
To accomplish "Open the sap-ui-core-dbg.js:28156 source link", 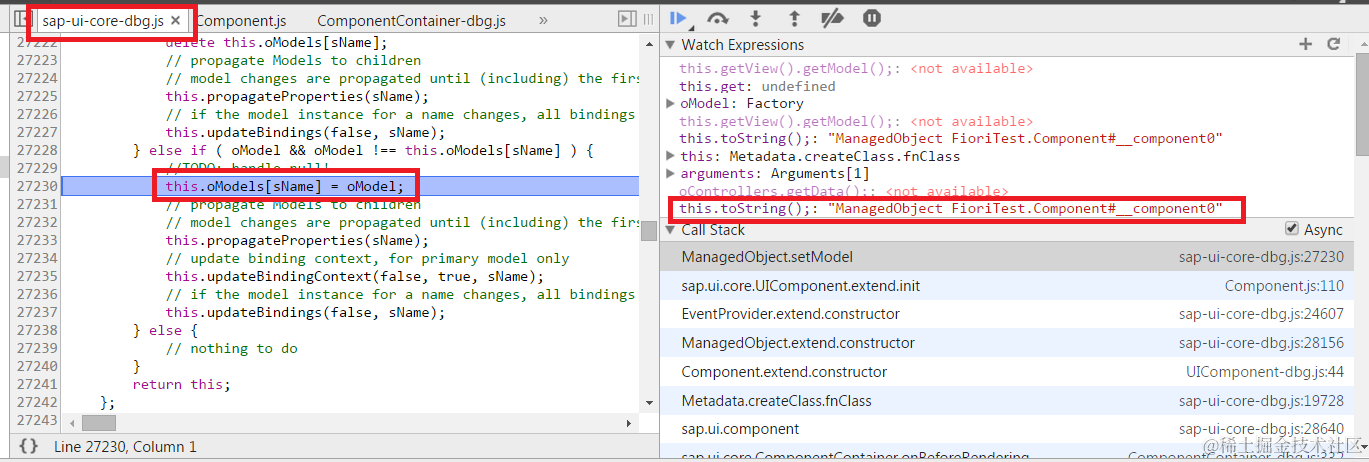I will pyautogui.click(x=1261, y=343).
